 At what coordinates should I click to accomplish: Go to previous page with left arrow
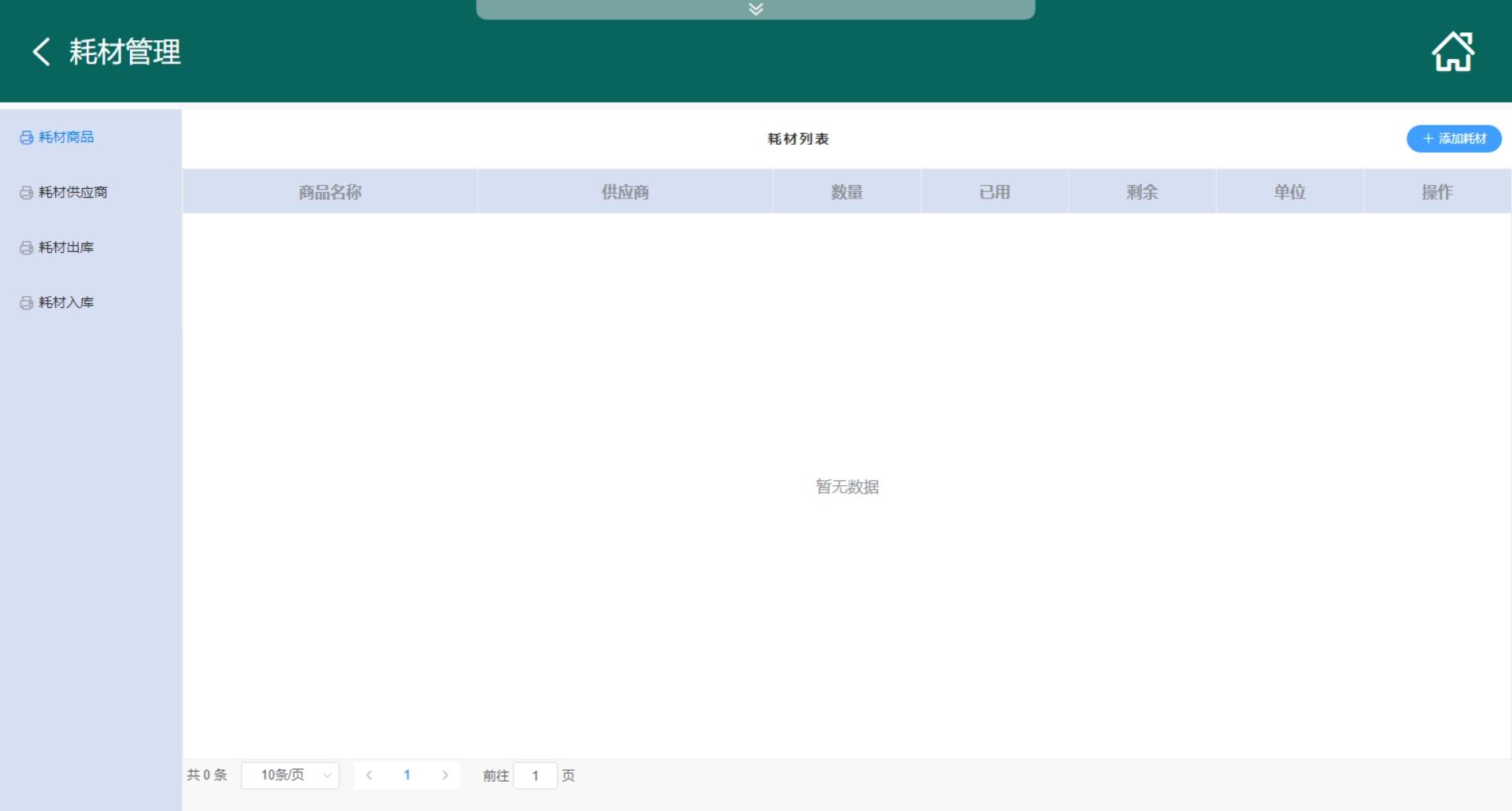369,775
